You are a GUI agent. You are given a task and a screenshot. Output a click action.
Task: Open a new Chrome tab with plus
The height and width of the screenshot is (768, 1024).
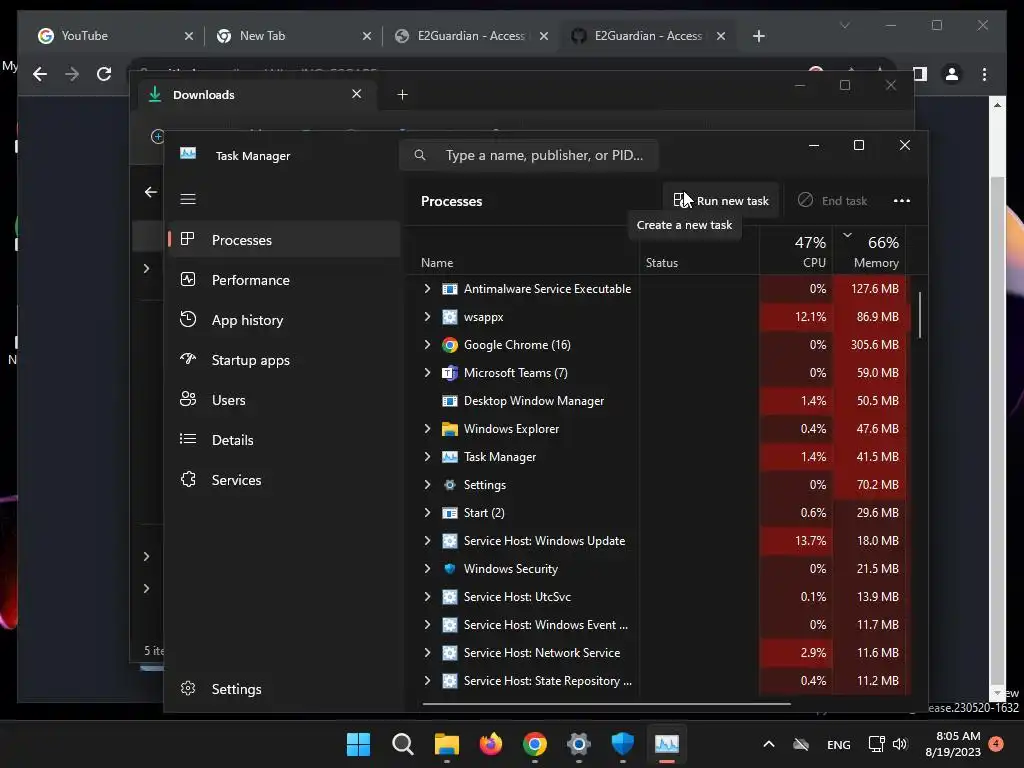[759, 36]
